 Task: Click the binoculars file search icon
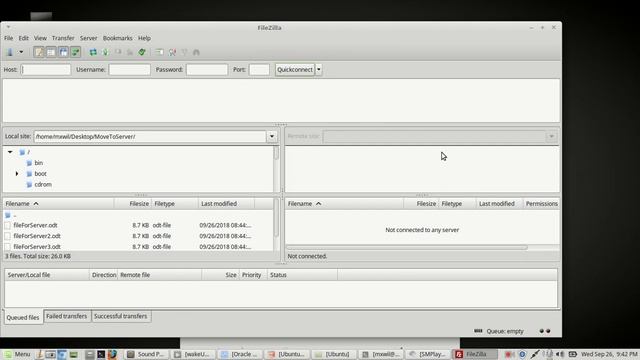(196, 52)
